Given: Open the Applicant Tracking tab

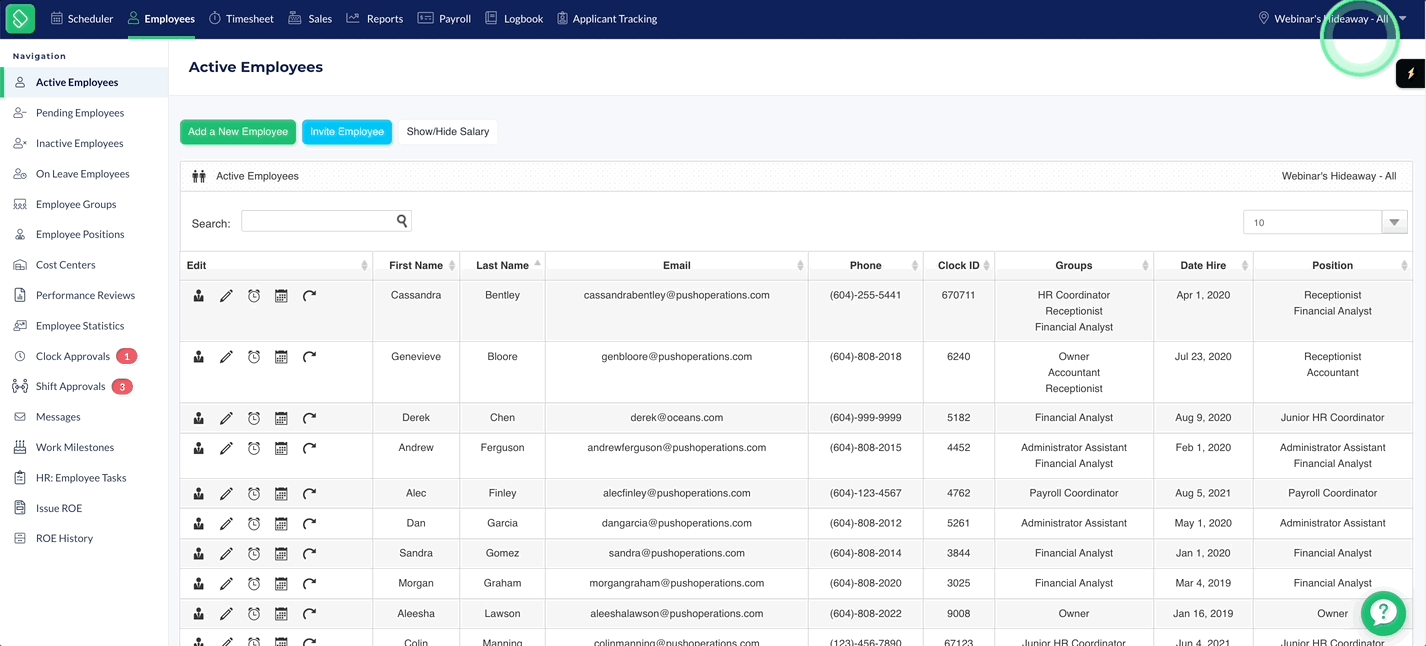Looking at the screenshot, I should 607,19.
